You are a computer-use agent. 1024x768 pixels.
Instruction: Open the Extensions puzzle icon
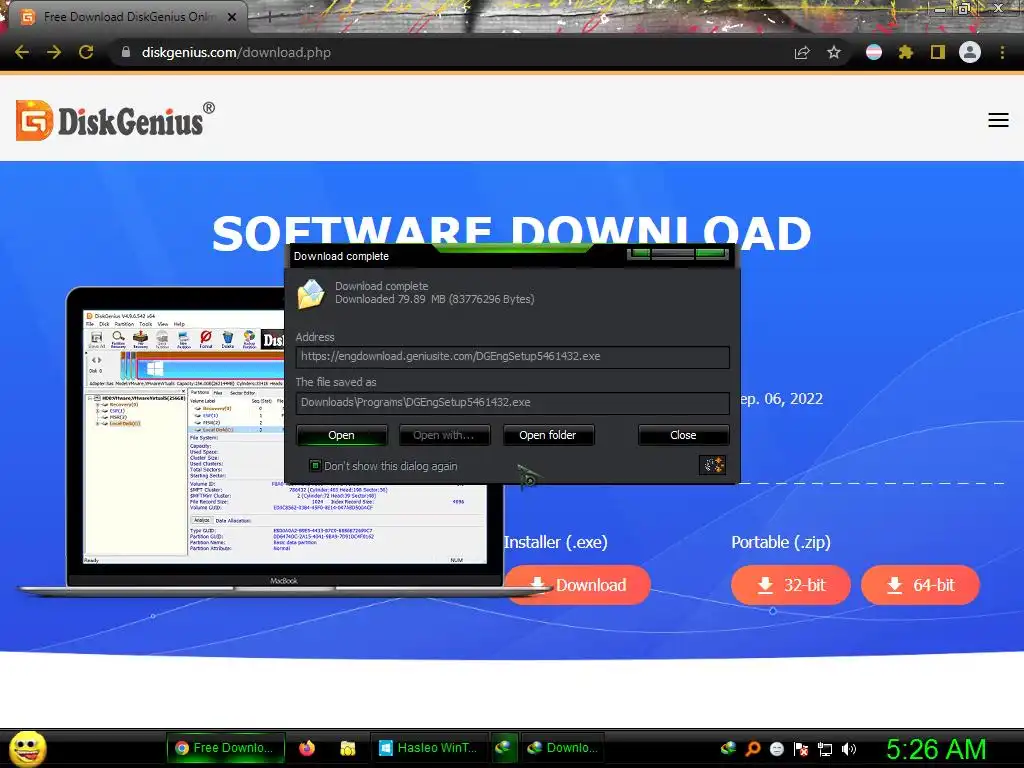906,52
